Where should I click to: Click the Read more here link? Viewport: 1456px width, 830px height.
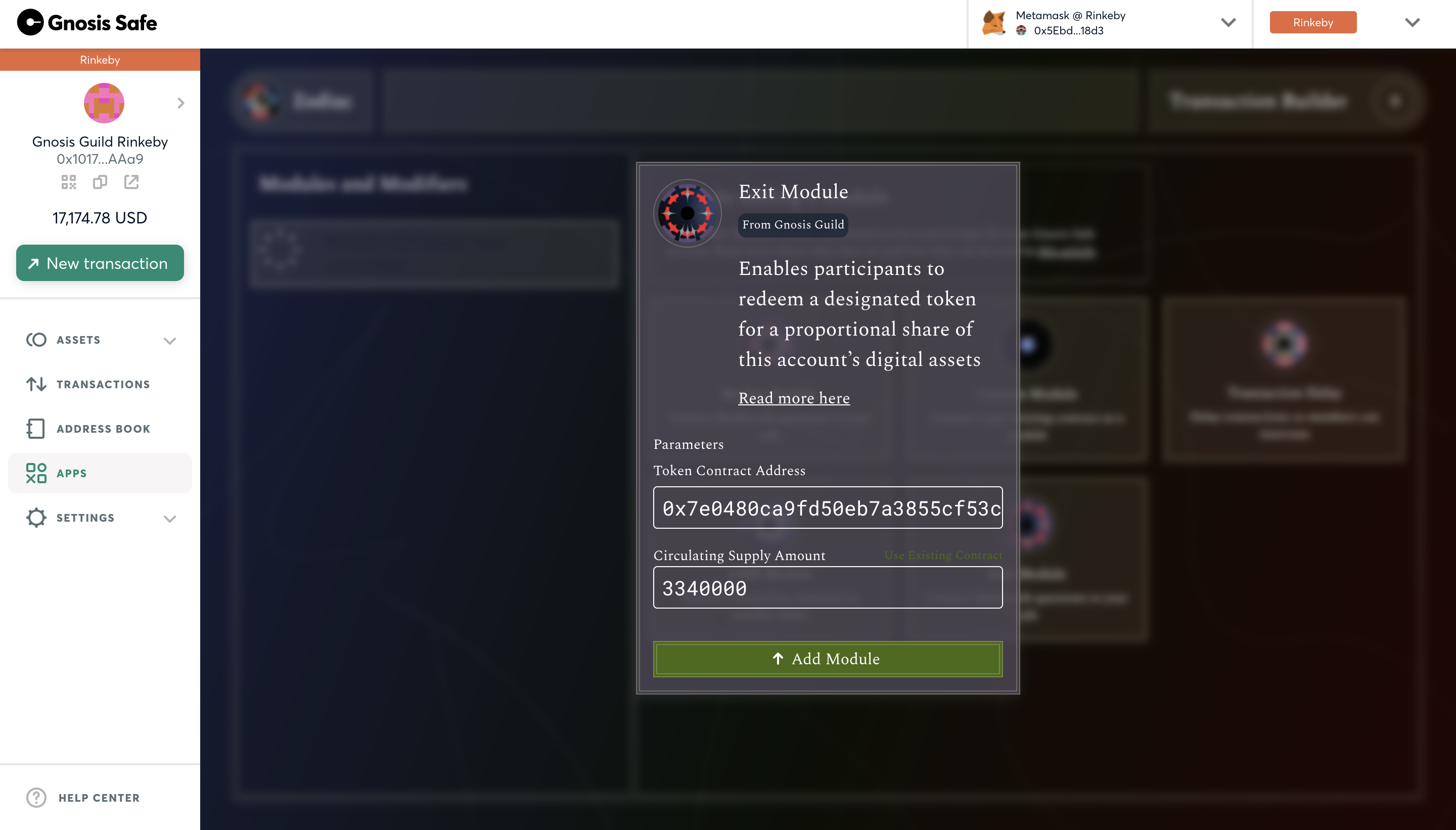(x=794, y=398)
